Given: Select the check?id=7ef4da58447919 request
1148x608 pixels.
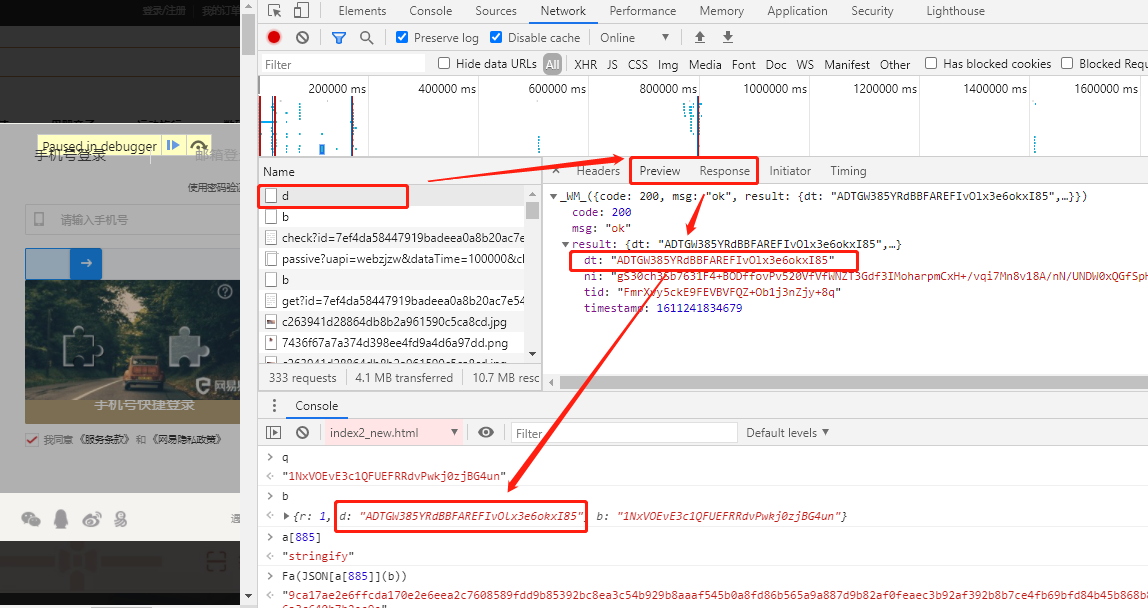Looking at the screenshot, I should coord(393,238).
